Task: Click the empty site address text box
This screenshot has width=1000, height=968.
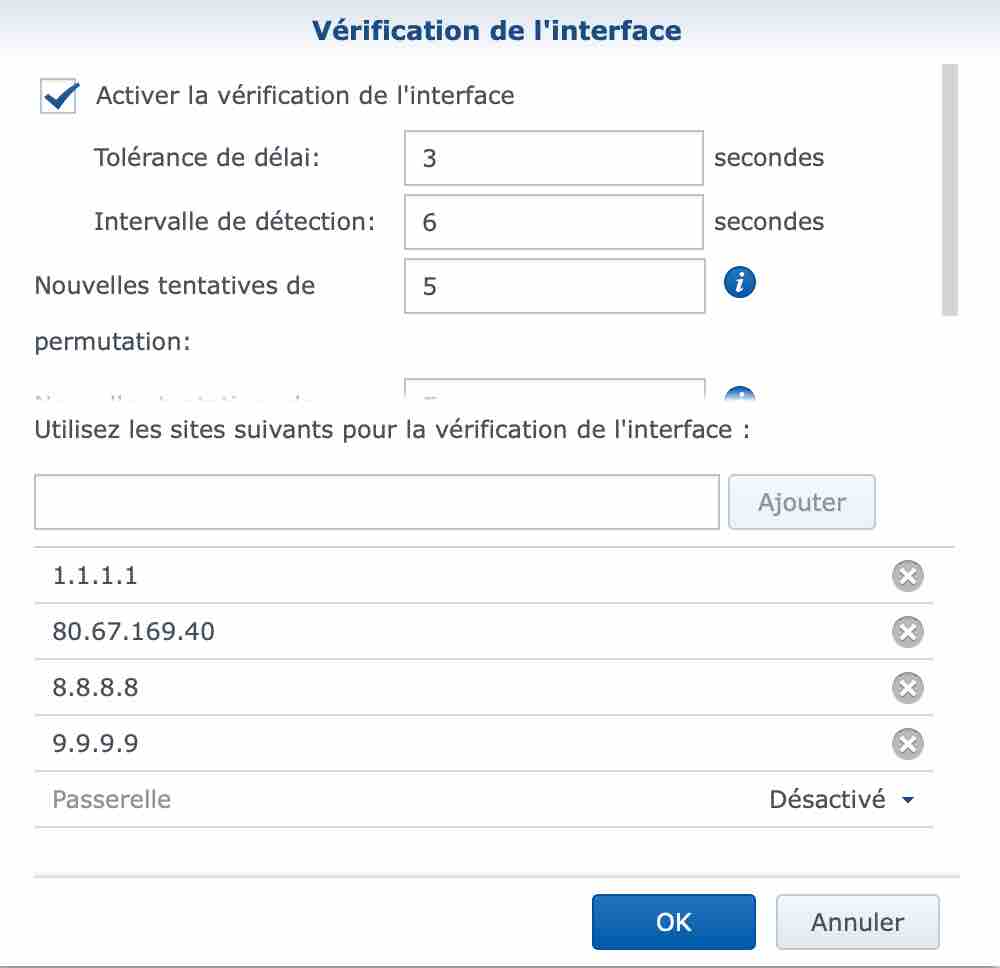Action: click(376, 502)
